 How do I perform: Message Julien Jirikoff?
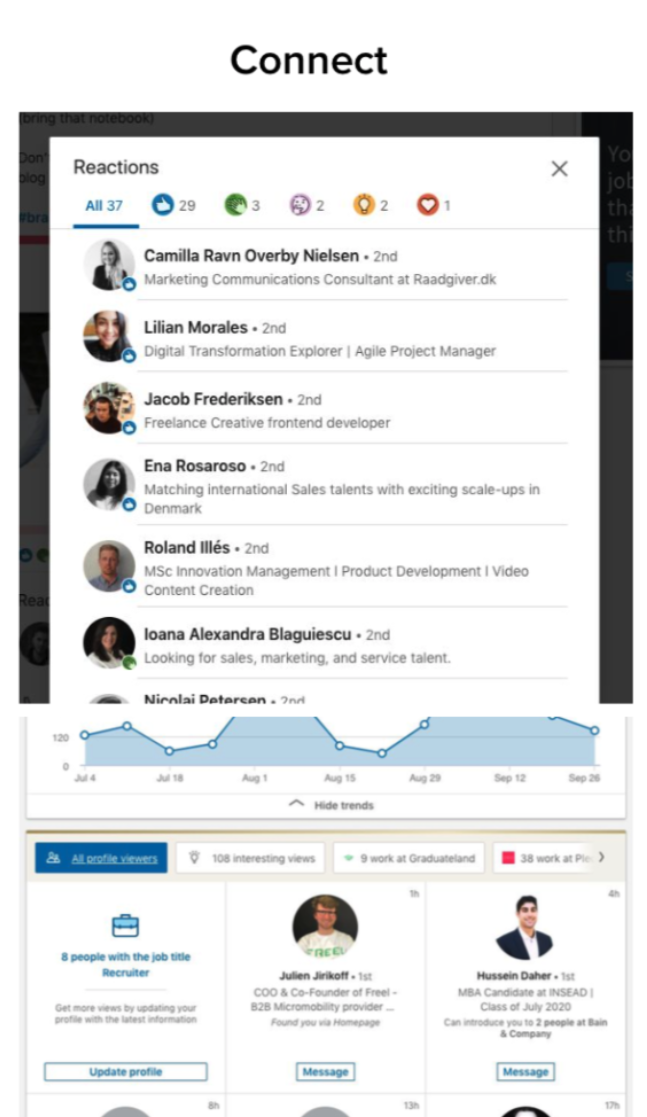pos(325,1071)
